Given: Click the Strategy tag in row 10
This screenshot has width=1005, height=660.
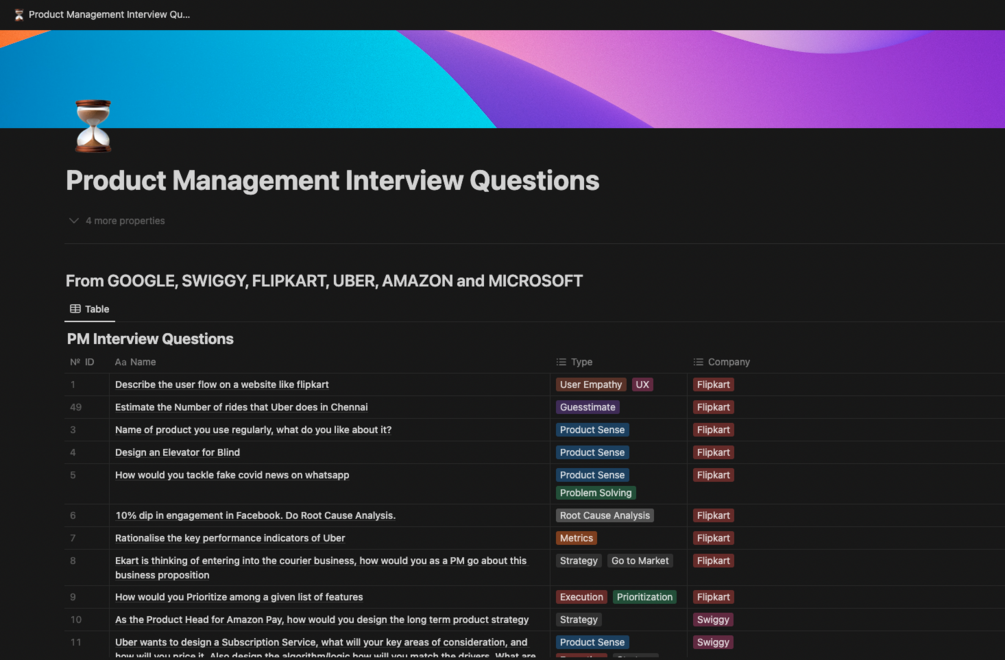Looking at the screenshot, I should pos(579,620).
